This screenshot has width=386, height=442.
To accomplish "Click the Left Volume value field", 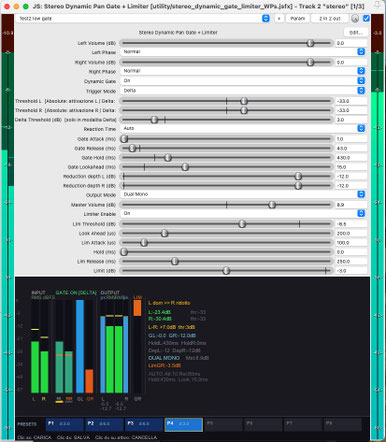I will coord(351,43).
